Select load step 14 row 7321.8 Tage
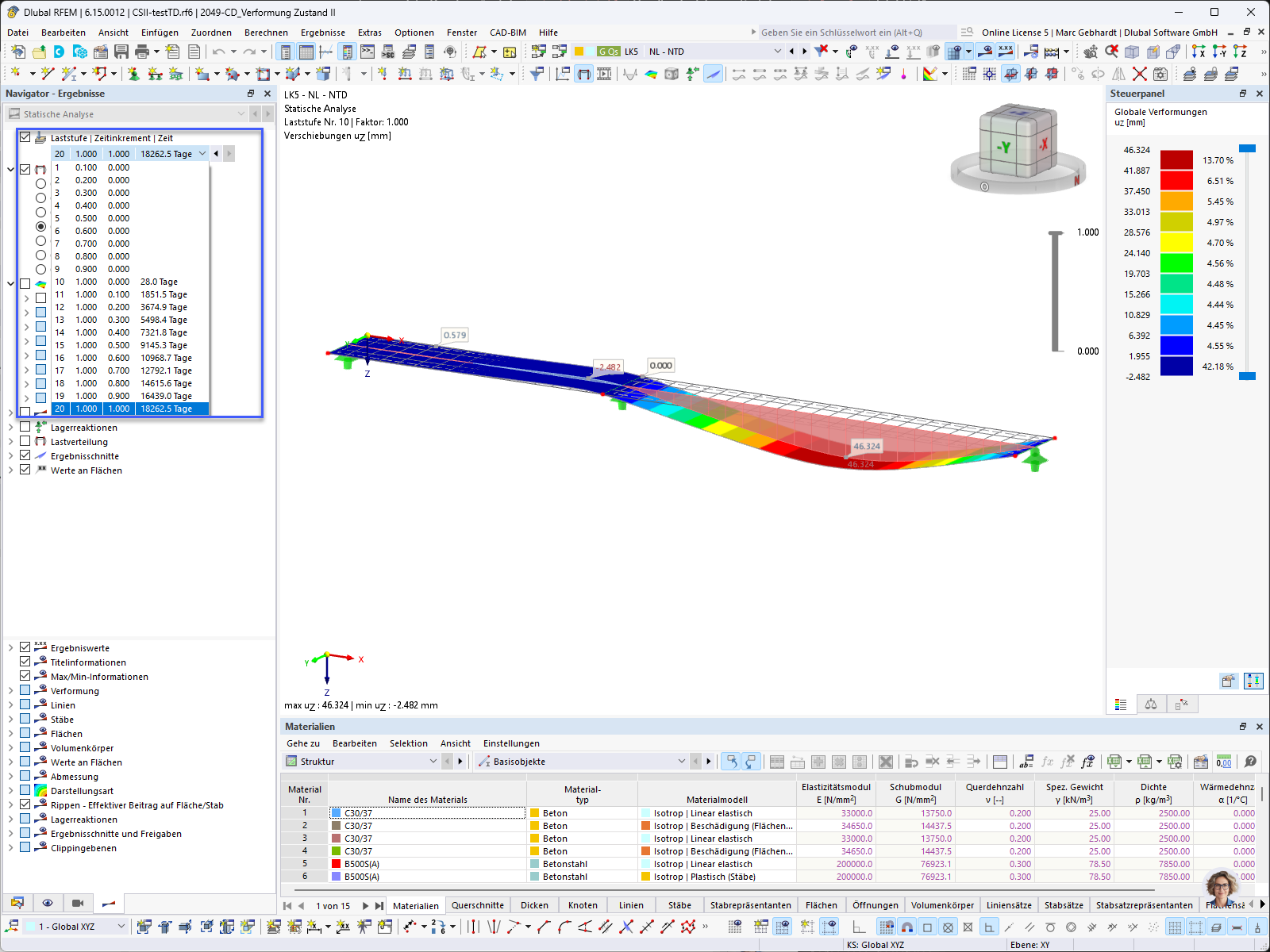 131,332
